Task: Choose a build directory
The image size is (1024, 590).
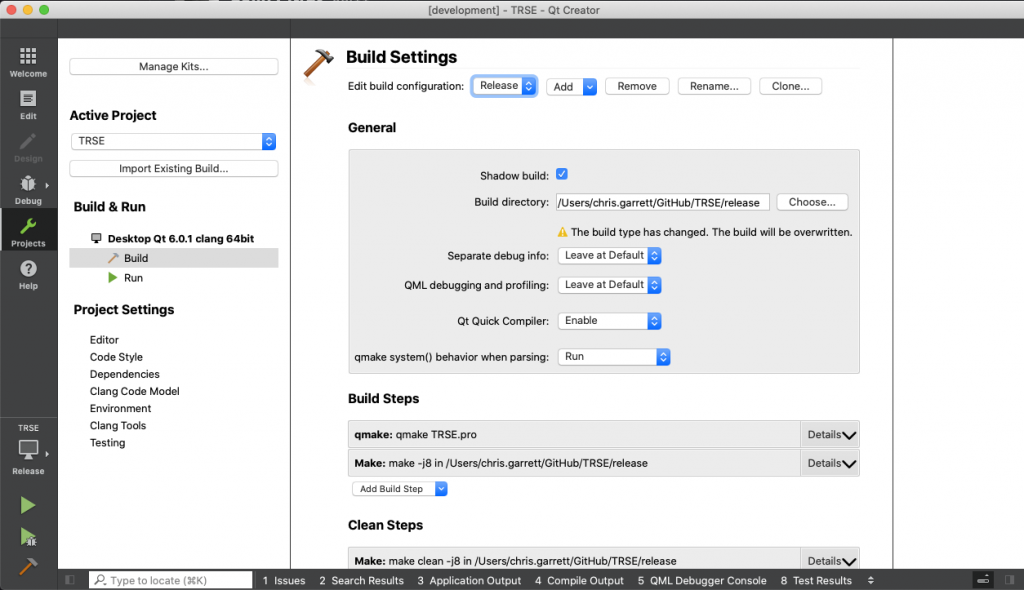Action: pyautogui.click(x=812, y=202)
